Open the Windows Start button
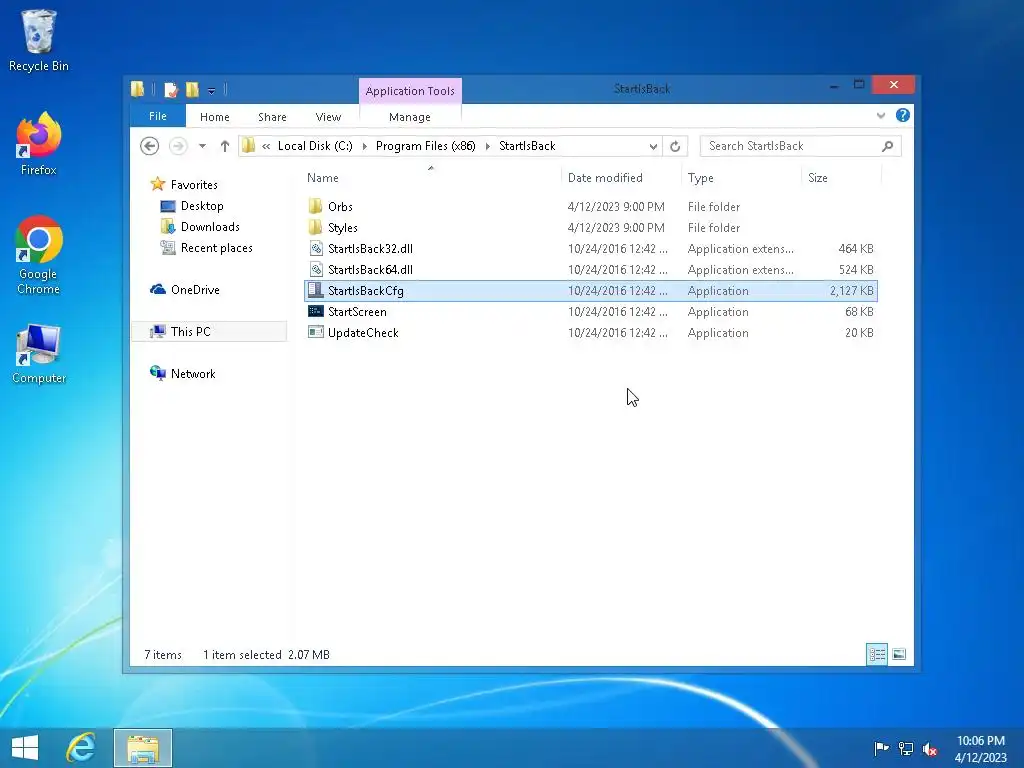1024x768 pixels. pyautogui.click(x=25, y=748)
